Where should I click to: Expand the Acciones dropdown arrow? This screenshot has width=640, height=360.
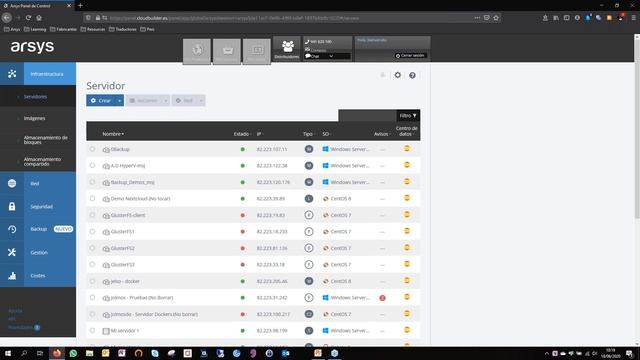165,100
